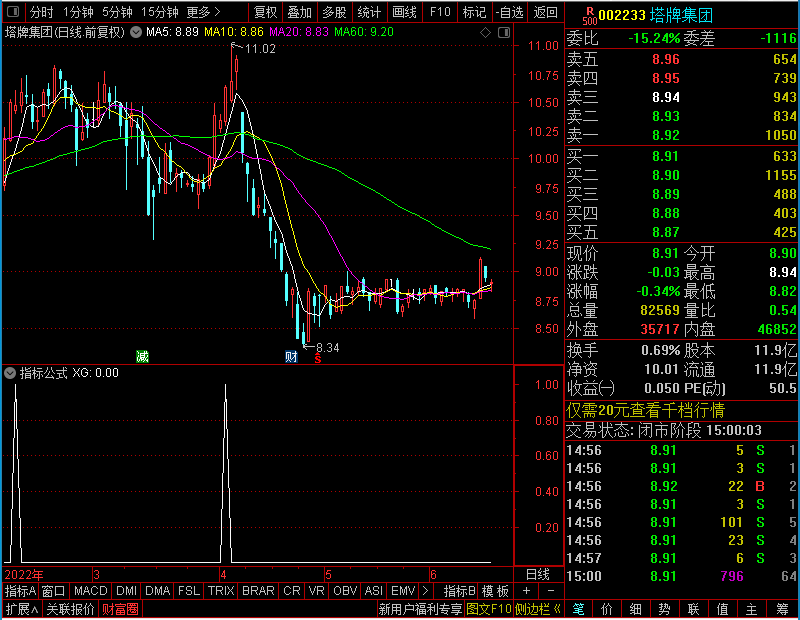This screenshot has width=800, height=620.
Task: Select the 联 linkage tab
Action: coord(693,609)
